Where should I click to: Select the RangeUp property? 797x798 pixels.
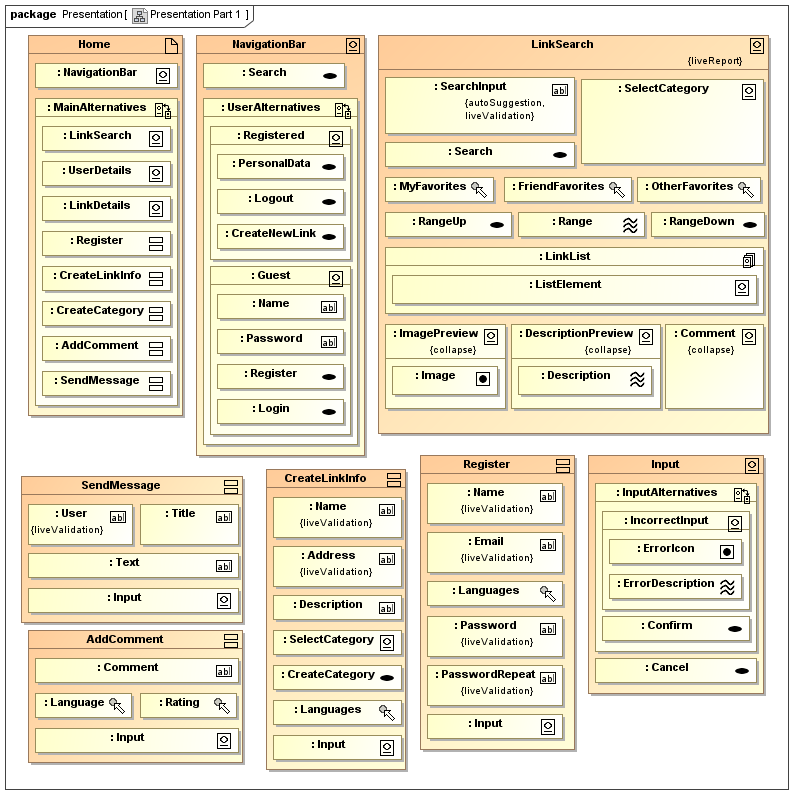point(448,225)
